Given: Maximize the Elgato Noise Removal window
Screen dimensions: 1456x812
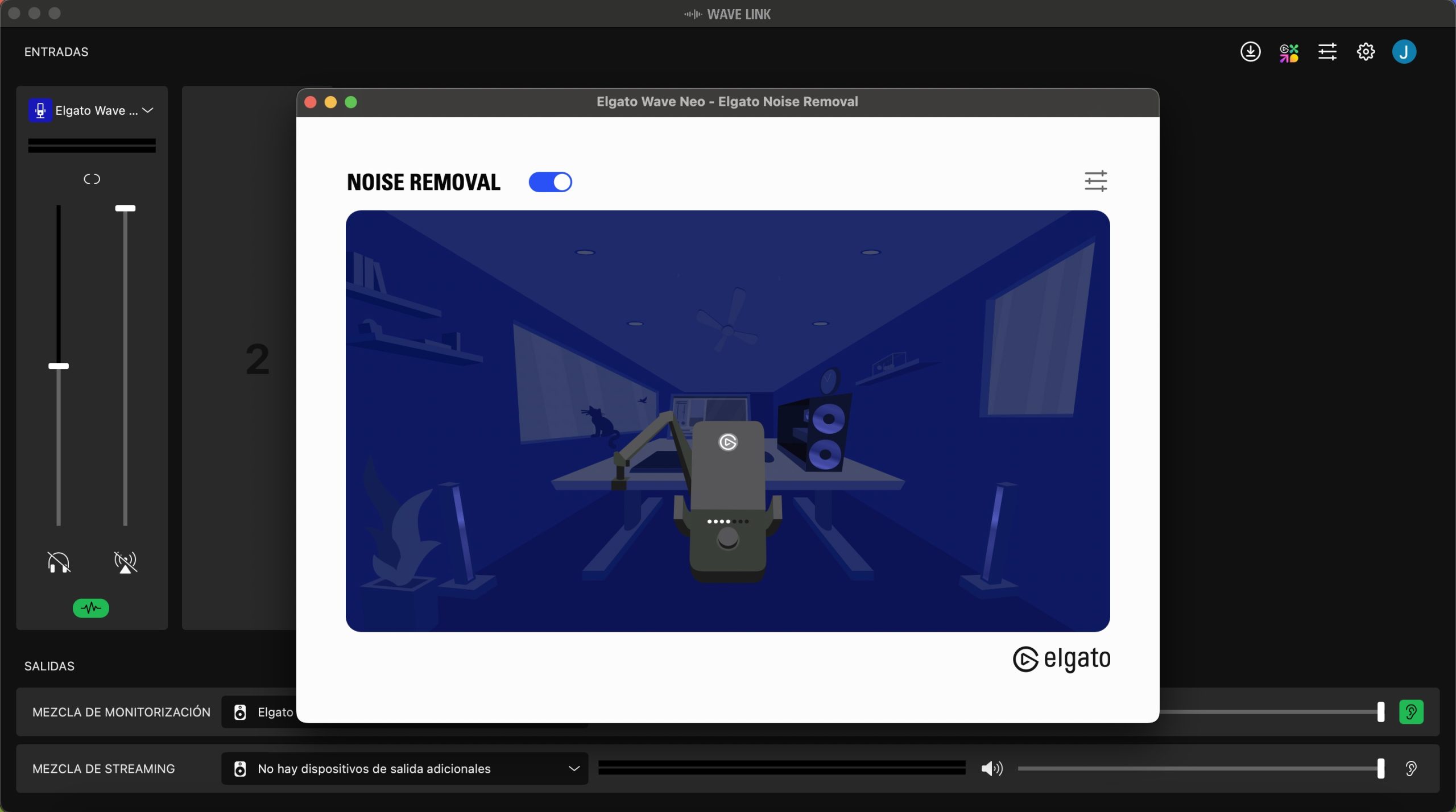Looking at the screenshot, I should 351,102.
